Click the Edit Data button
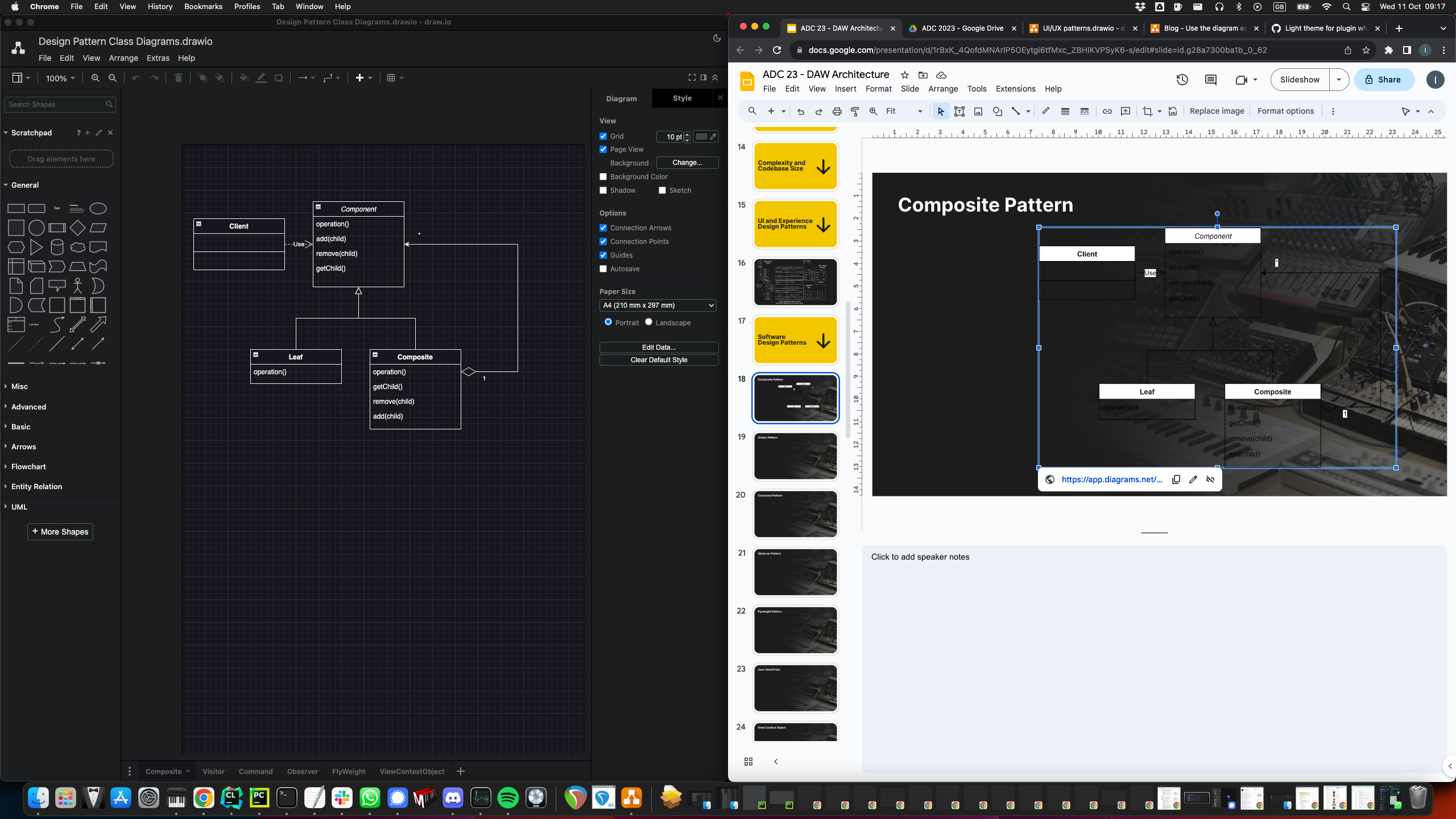 pyautogui.click(x=658, y=347)
